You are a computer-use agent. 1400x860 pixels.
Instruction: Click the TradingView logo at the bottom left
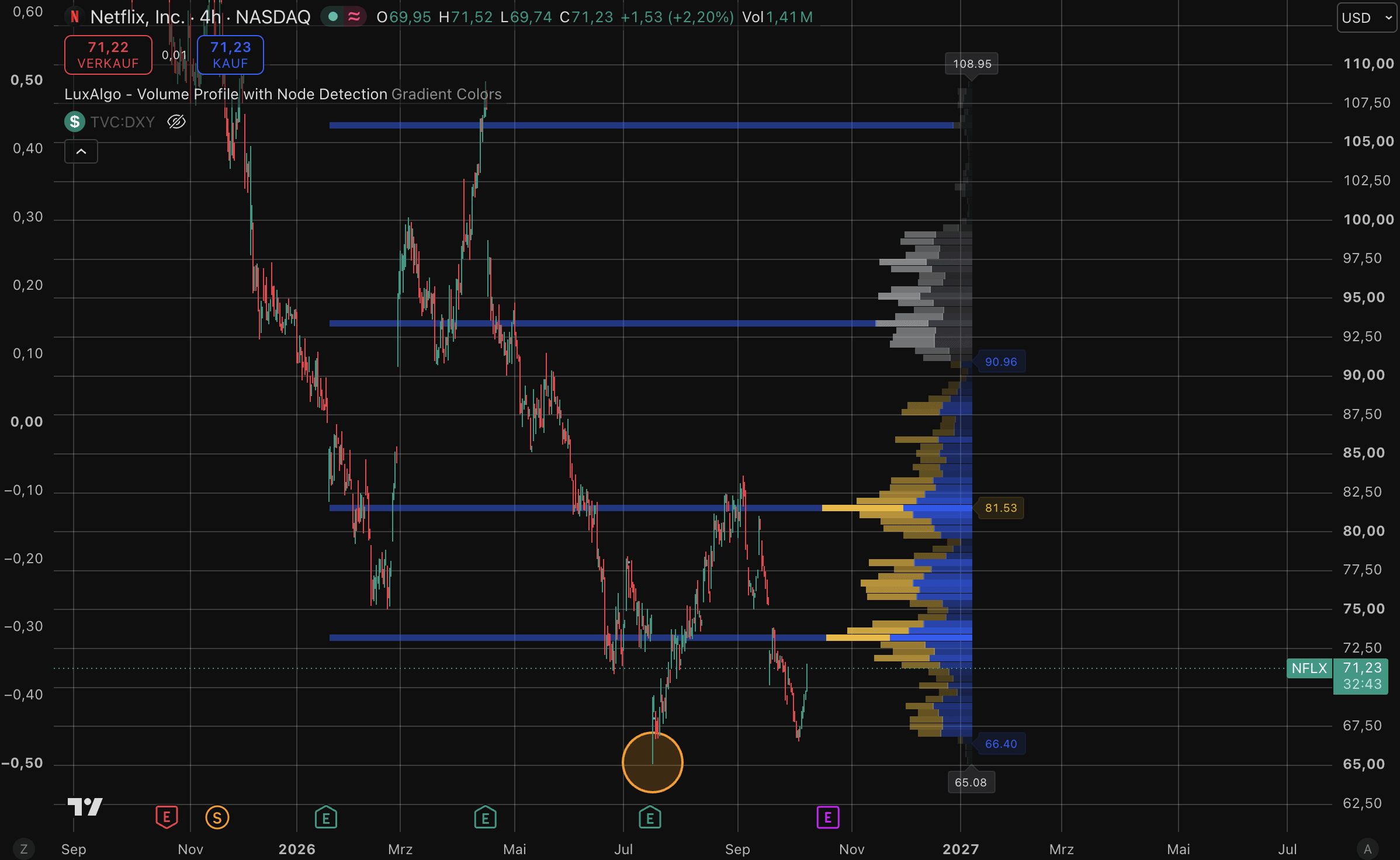pyautogui.click(x=85, y=807)
